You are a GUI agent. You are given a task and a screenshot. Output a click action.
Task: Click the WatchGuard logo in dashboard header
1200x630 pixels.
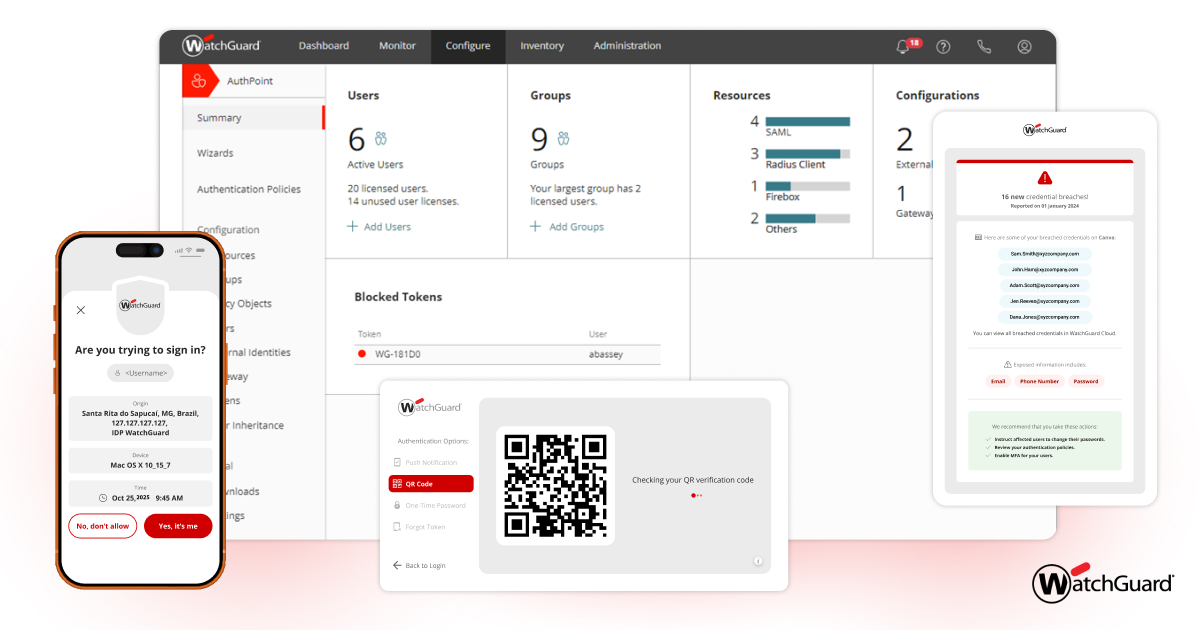pos(221,46)
